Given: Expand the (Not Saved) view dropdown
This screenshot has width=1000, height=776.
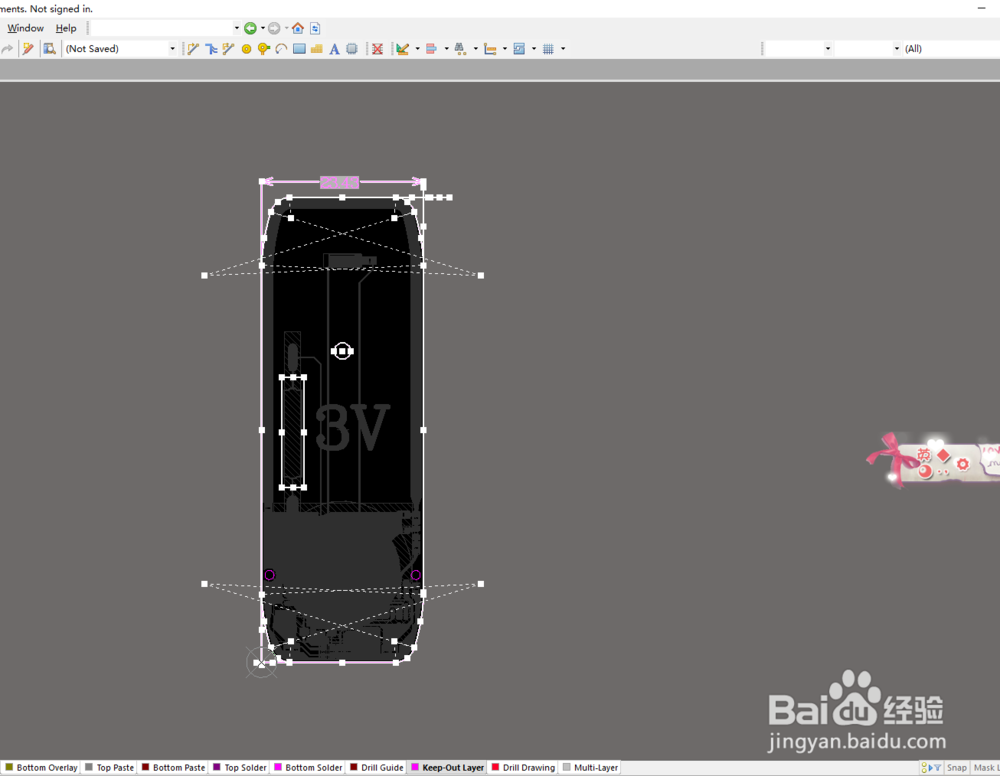Looking at the screenshot, I should pyautogui.click(x=172, y=48).
